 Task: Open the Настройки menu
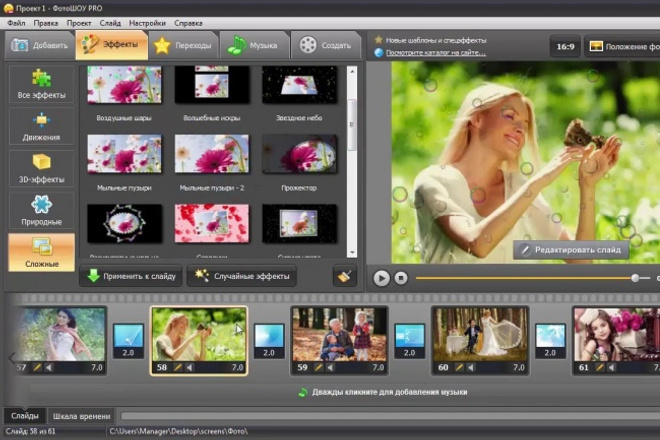147,23
